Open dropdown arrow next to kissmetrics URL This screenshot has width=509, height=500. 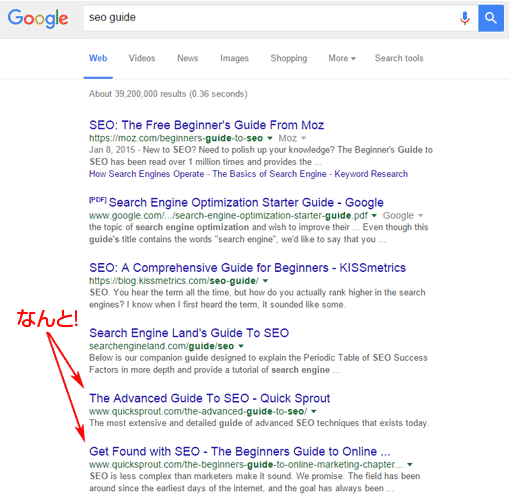(x=265, y=281)
